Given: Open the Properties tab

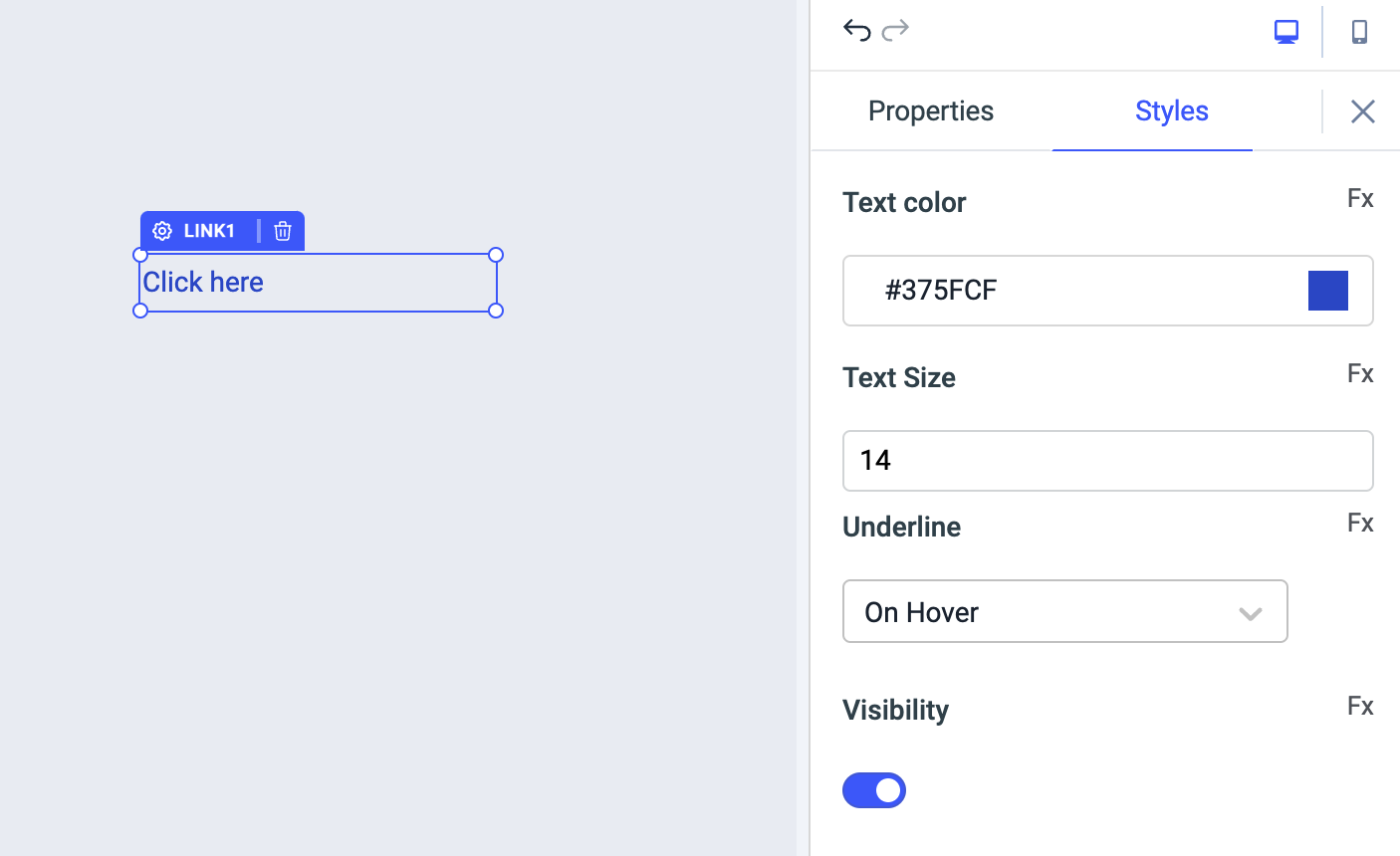Looking at the screenshot, I should [x=930, y=110].
